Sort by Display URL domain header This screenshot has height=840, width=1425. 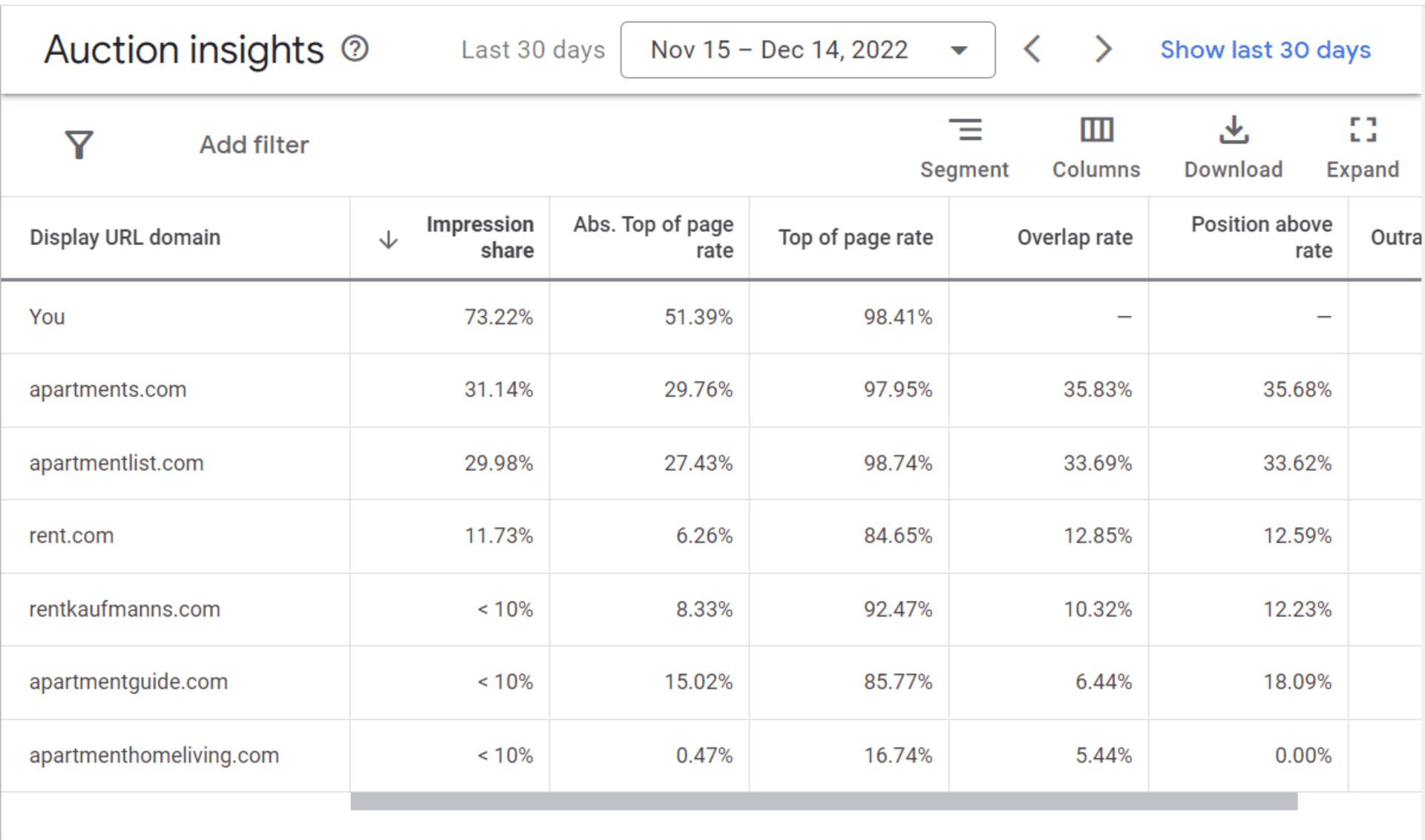click(125, 237)
